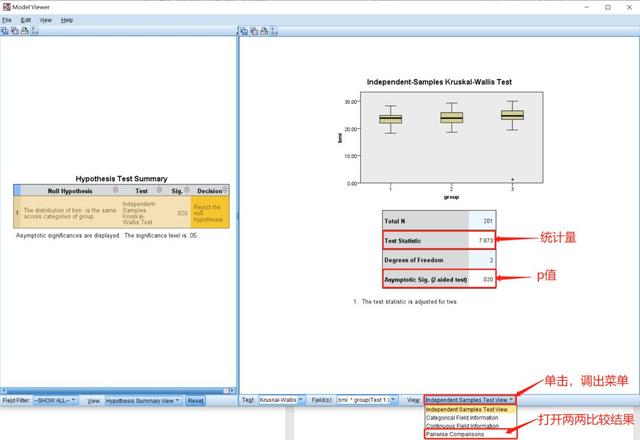
Task: Click fourth icon in left pane toolbar
Action: pyautogui.click(x=35, y=31)
